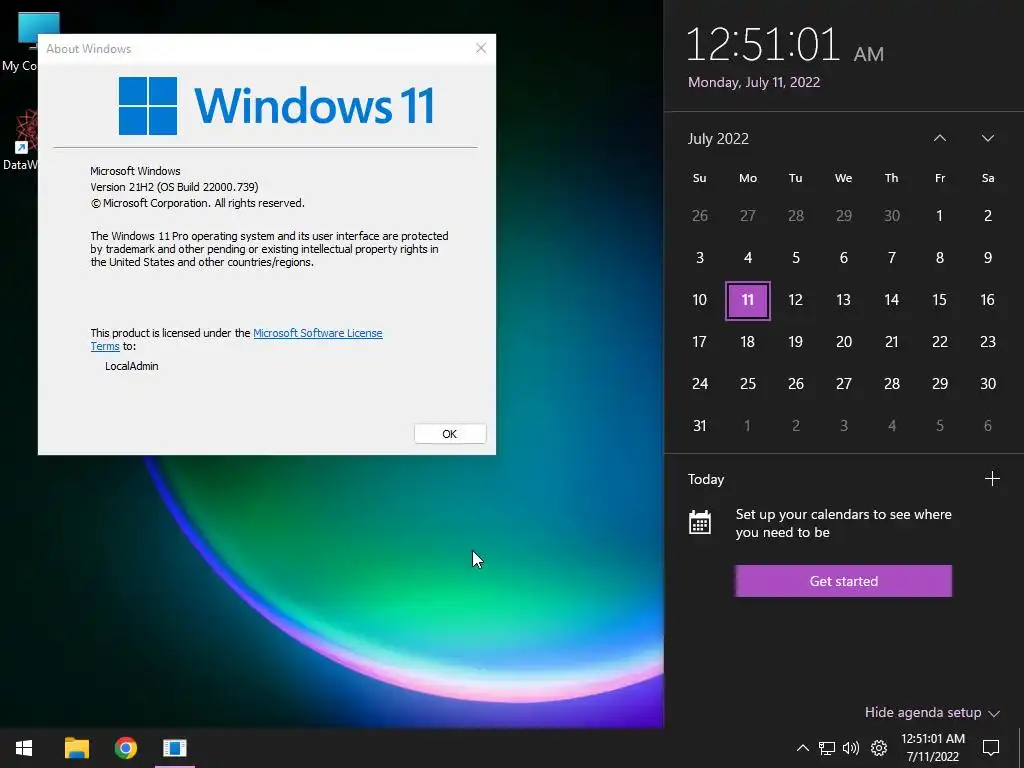Click the Show desktop sliver on the taskbar
Screen dimensions: 1024x768
pos(1021,748)
